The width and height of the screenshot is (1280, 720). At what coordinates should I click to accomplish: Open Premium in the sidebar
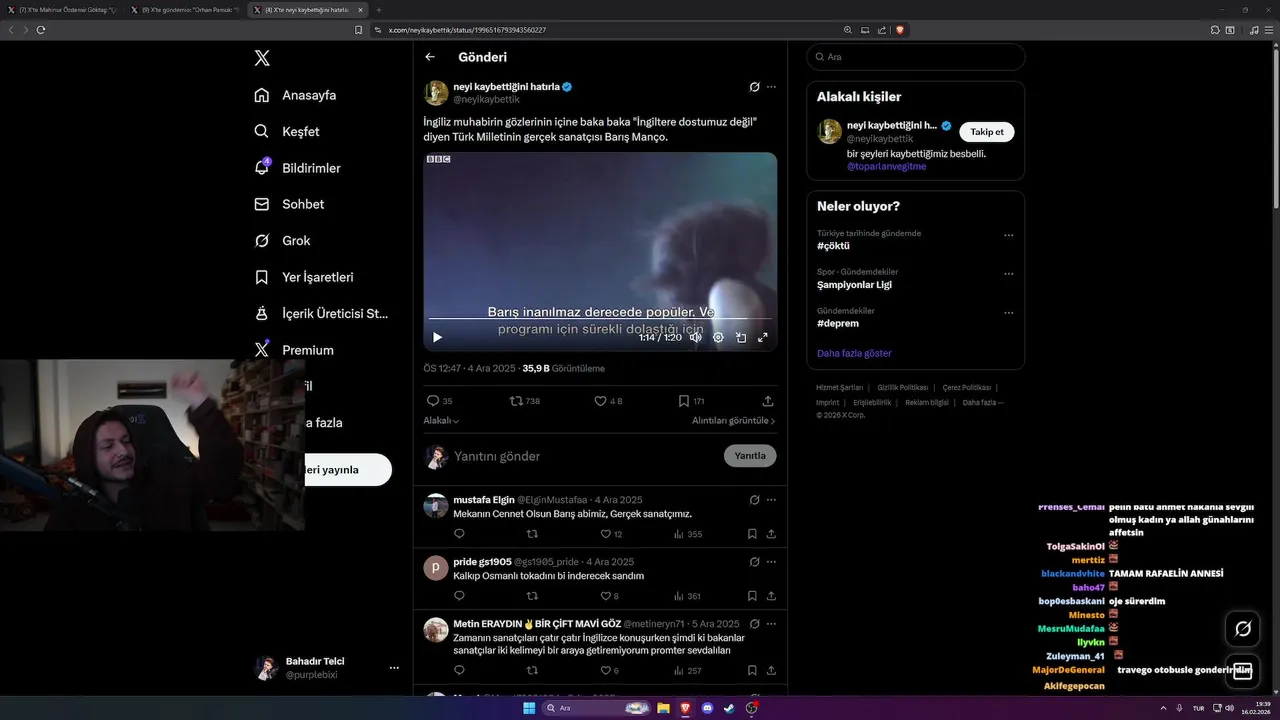(293, 350)
